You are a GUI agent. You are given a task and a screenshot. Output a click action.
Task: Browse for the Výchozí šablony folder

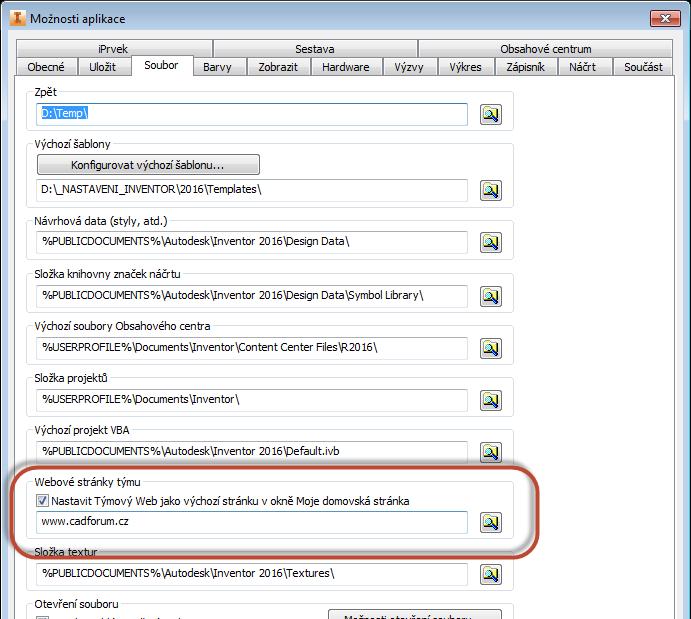pyautogui.click(x=490, y=190)
